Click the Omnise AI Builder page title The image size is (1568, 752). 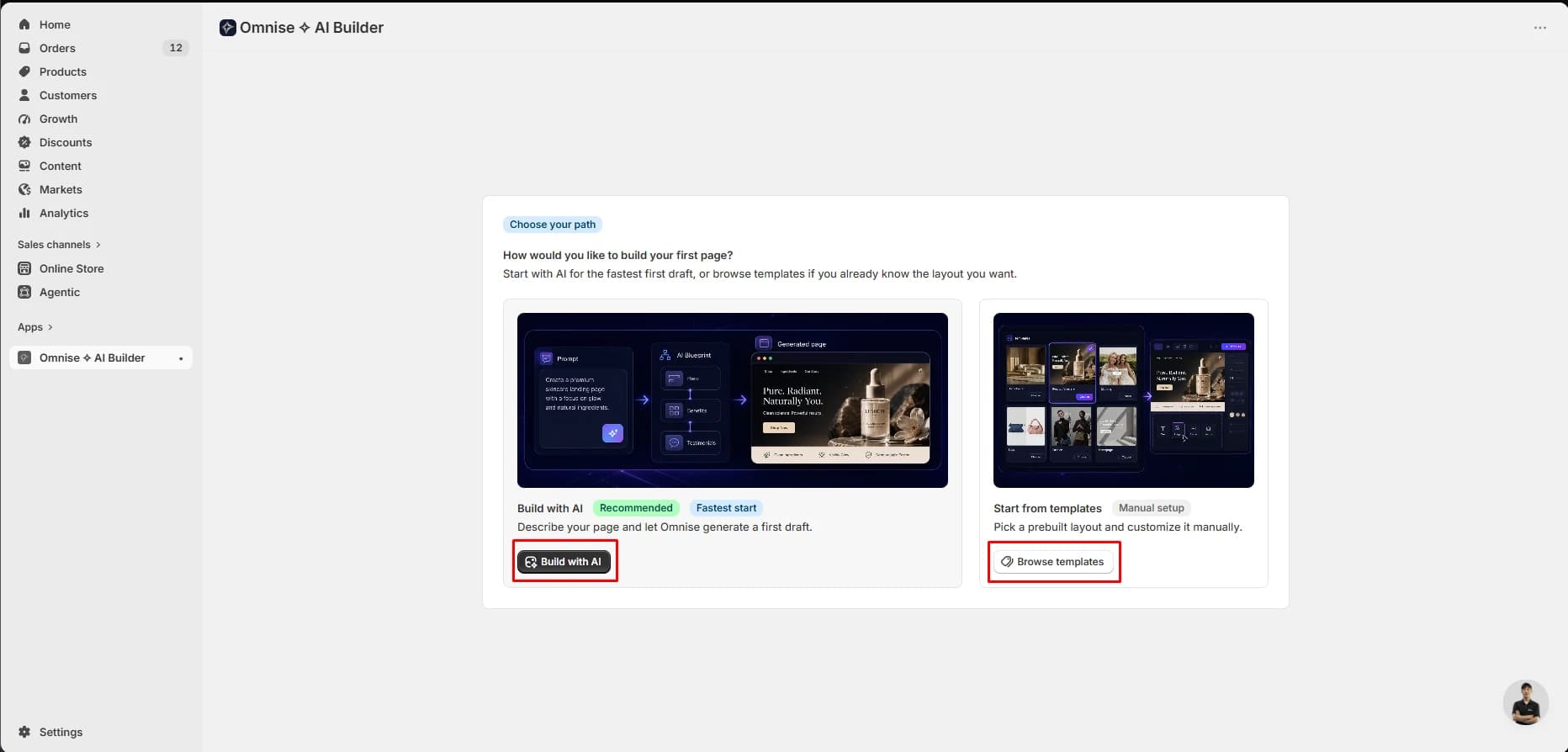tap(311, 28)
